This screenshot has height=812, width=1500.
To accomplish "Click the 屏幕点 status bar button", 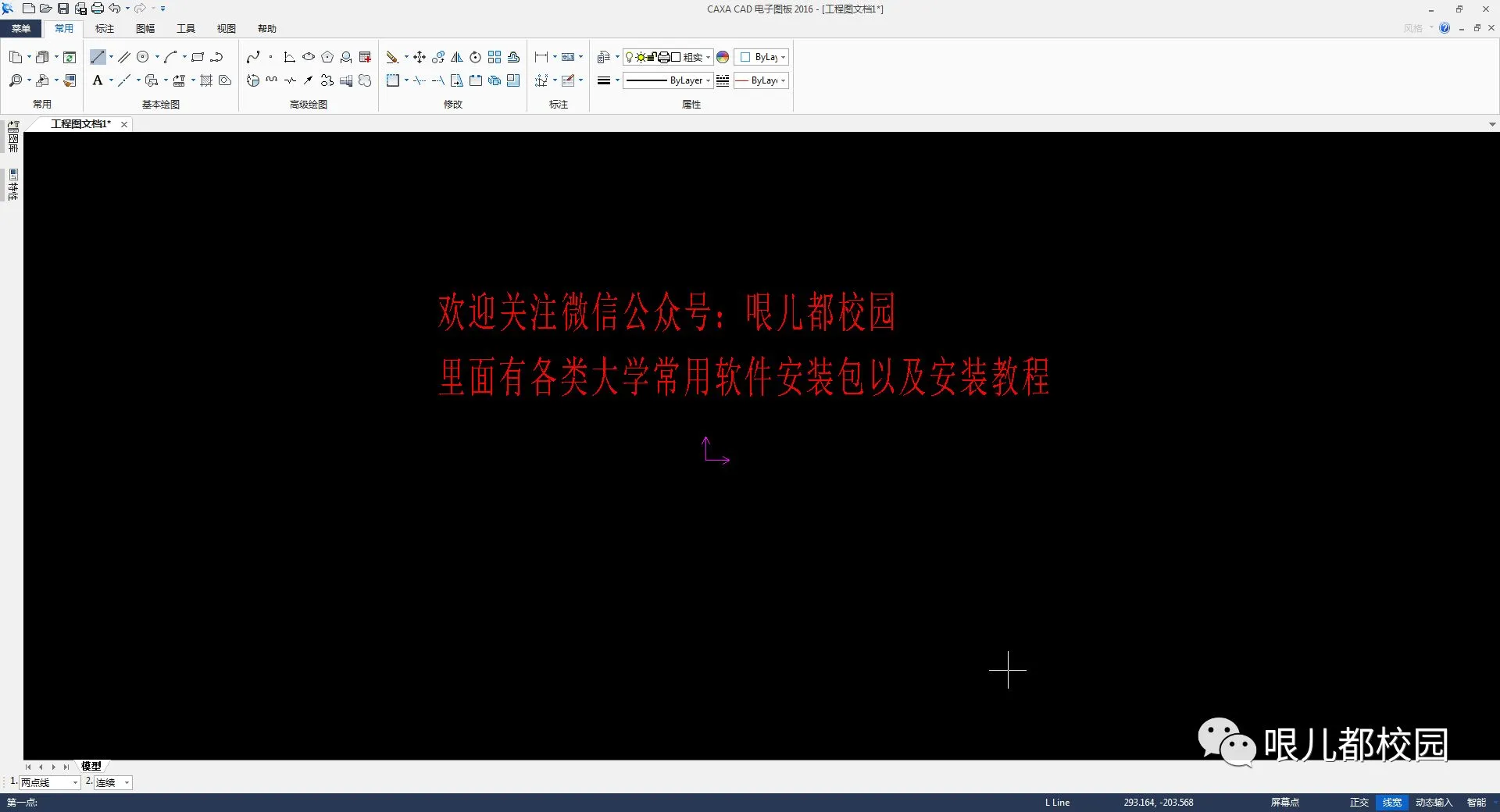I will point(1285,803).
